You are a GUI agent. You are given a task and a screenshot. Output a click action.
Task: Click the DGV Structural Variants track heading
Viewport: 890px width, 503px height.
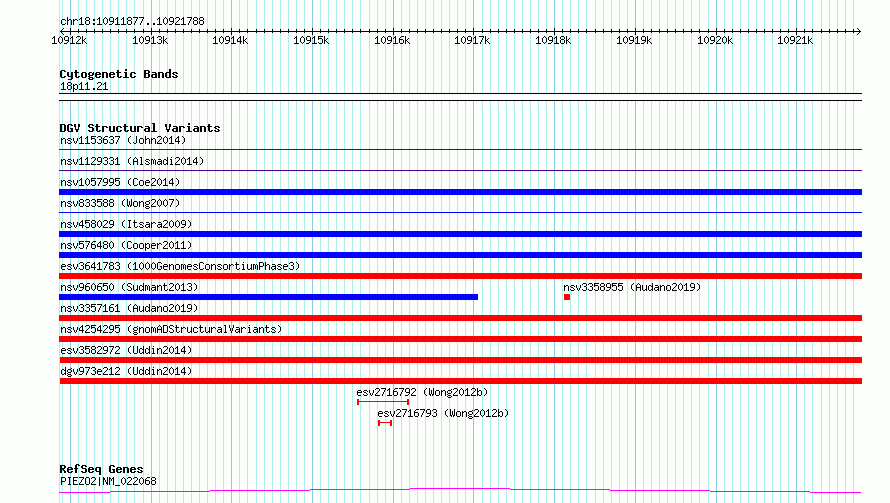coord(140,128)
